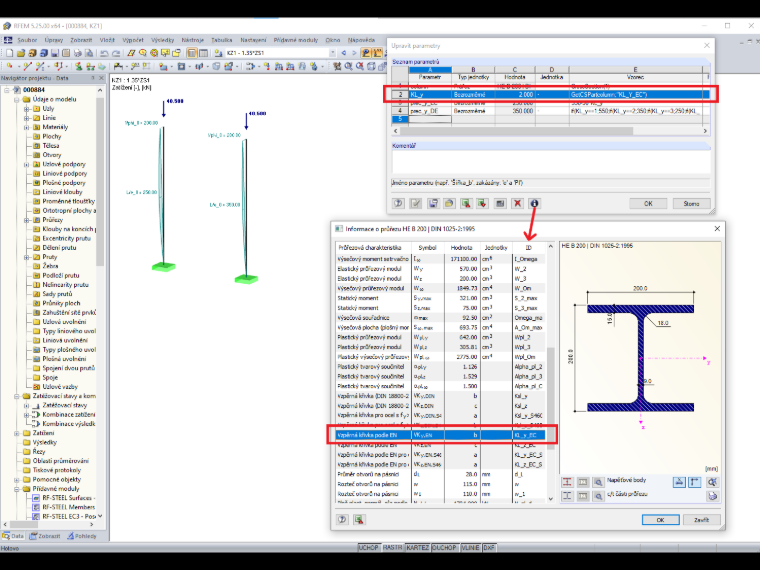Show c/t parts icon beside c/t části průřezu
This screenshot has width=760, height=570.
(567, 496)
